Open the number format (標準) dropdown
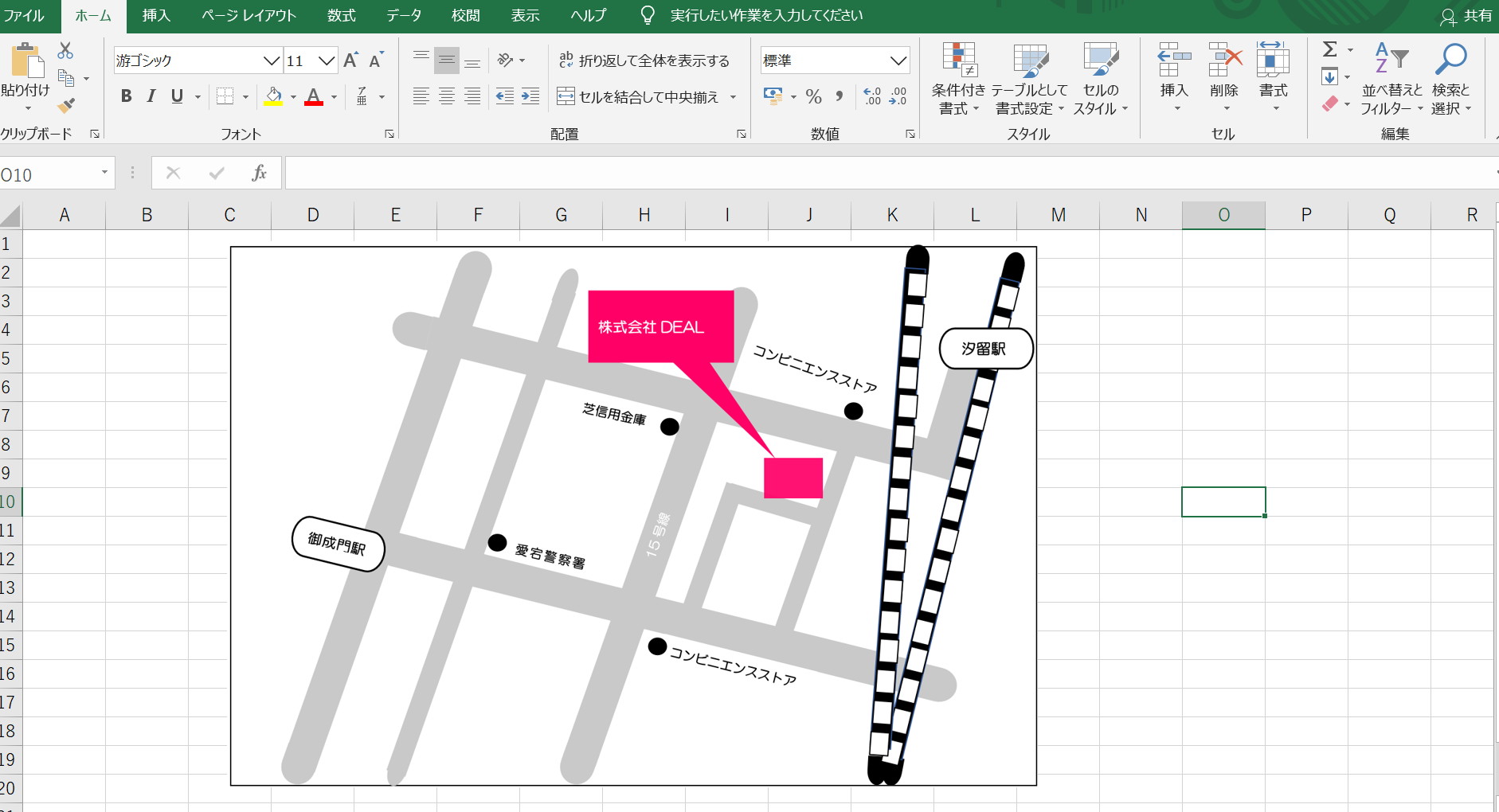 [899, 60]
